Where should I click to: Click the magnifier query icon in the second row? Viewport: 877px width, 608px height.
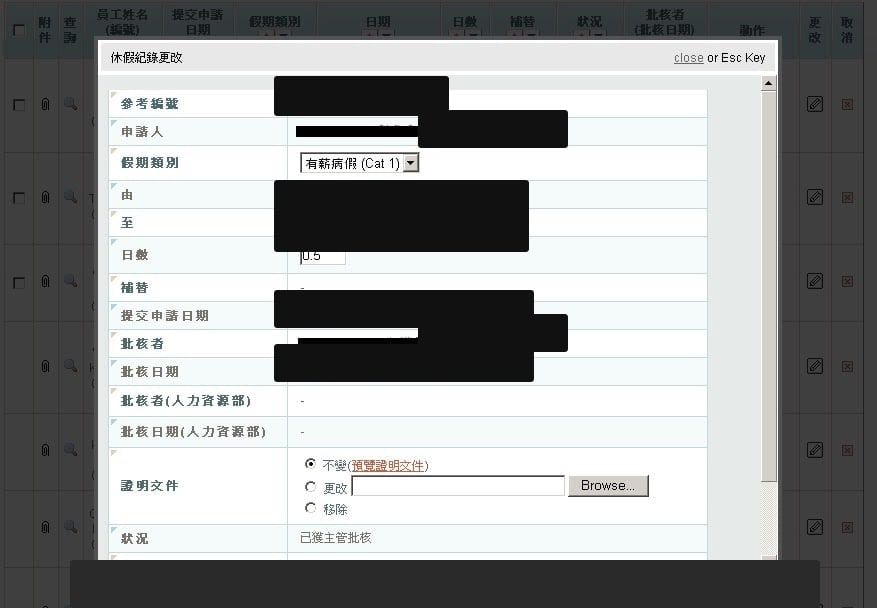[70, 196]
